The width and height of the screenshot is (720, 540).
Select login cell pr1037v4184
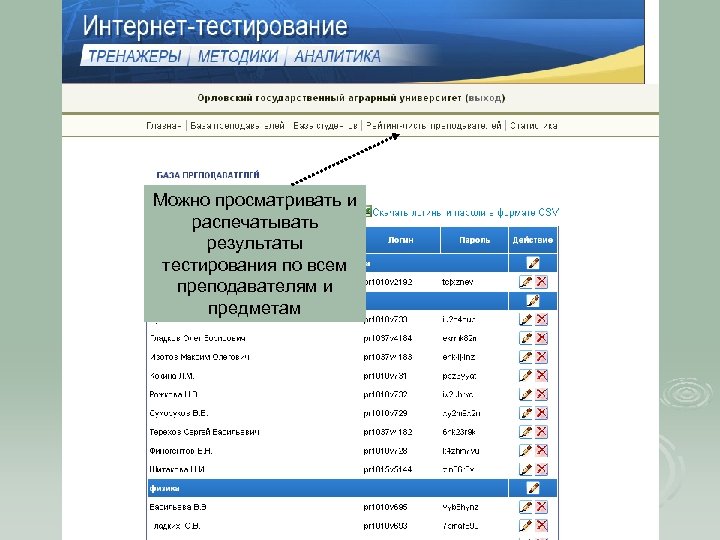(388, 338)
